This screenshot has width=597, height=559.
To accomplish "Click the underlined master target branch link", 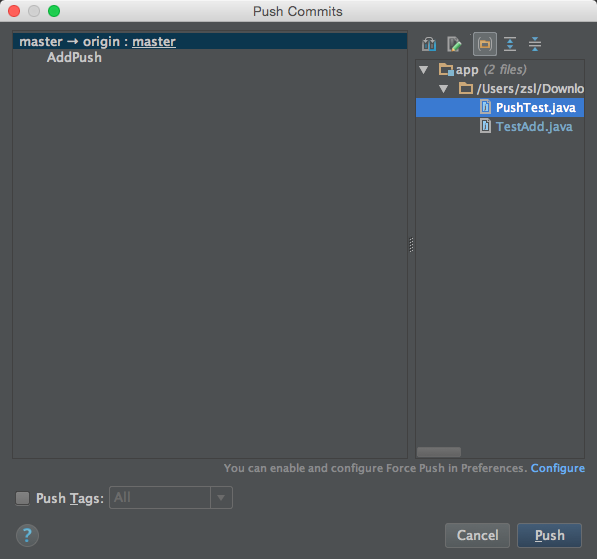I will click(154, 42).
